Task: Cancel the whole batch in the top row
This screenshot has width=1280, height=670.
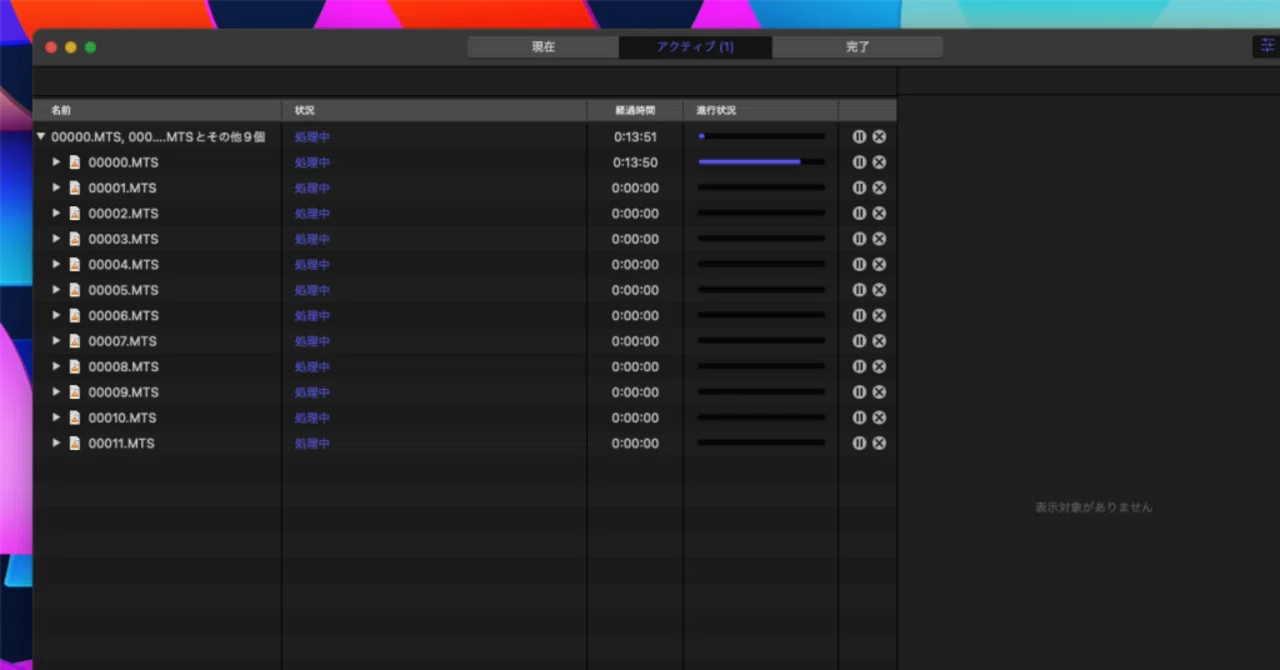Action: tap(879, 137)
